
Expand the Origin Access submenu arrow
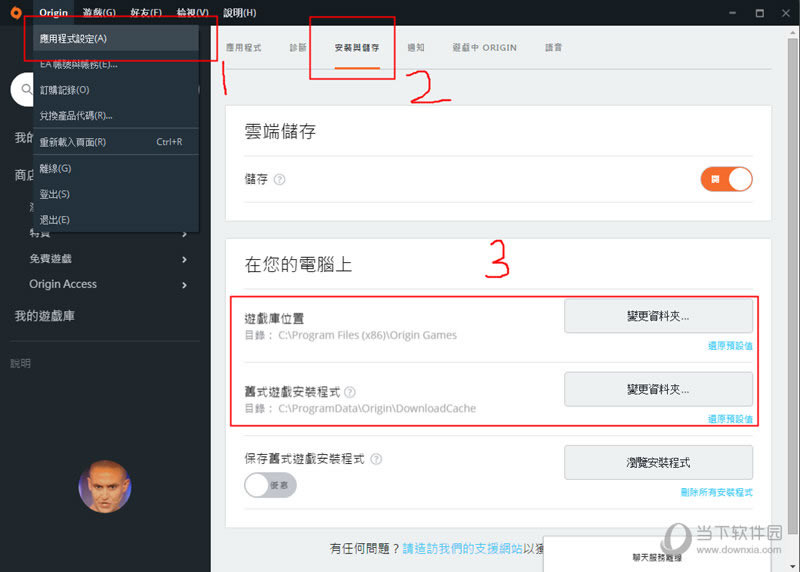click(184, 285)
